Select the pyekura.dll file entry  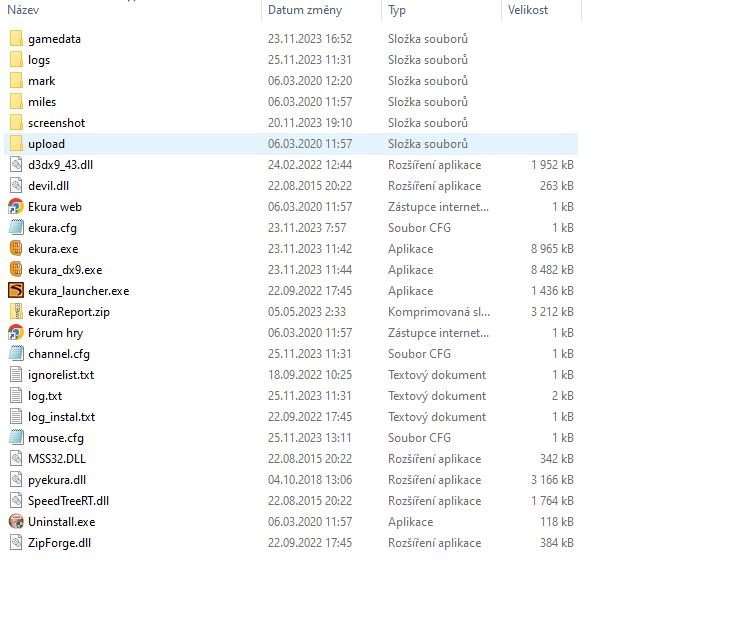[x=57, y=480]
